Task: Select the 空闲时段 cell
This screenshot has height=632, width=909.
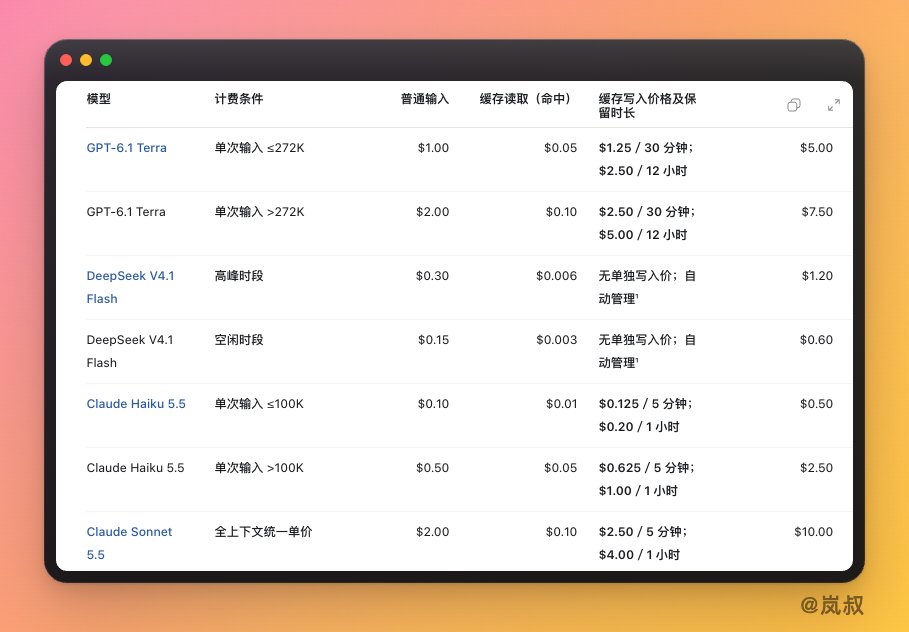Action: coord(239,340)
